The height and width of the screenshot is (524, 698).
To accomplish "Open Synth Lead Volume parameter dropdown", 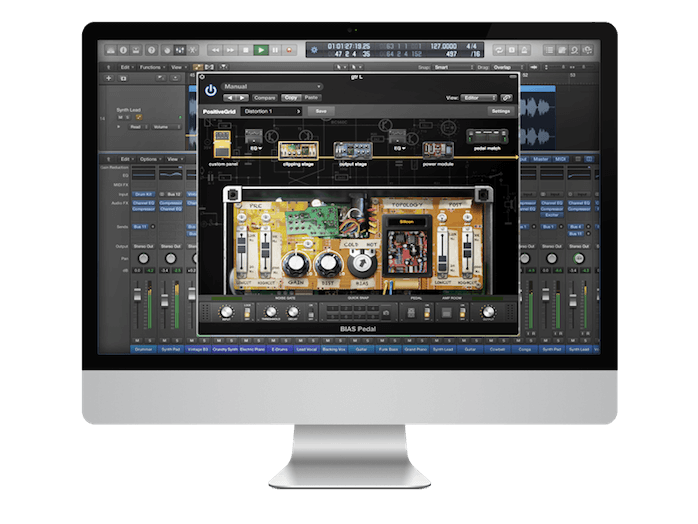I will (x=166, y=127).
